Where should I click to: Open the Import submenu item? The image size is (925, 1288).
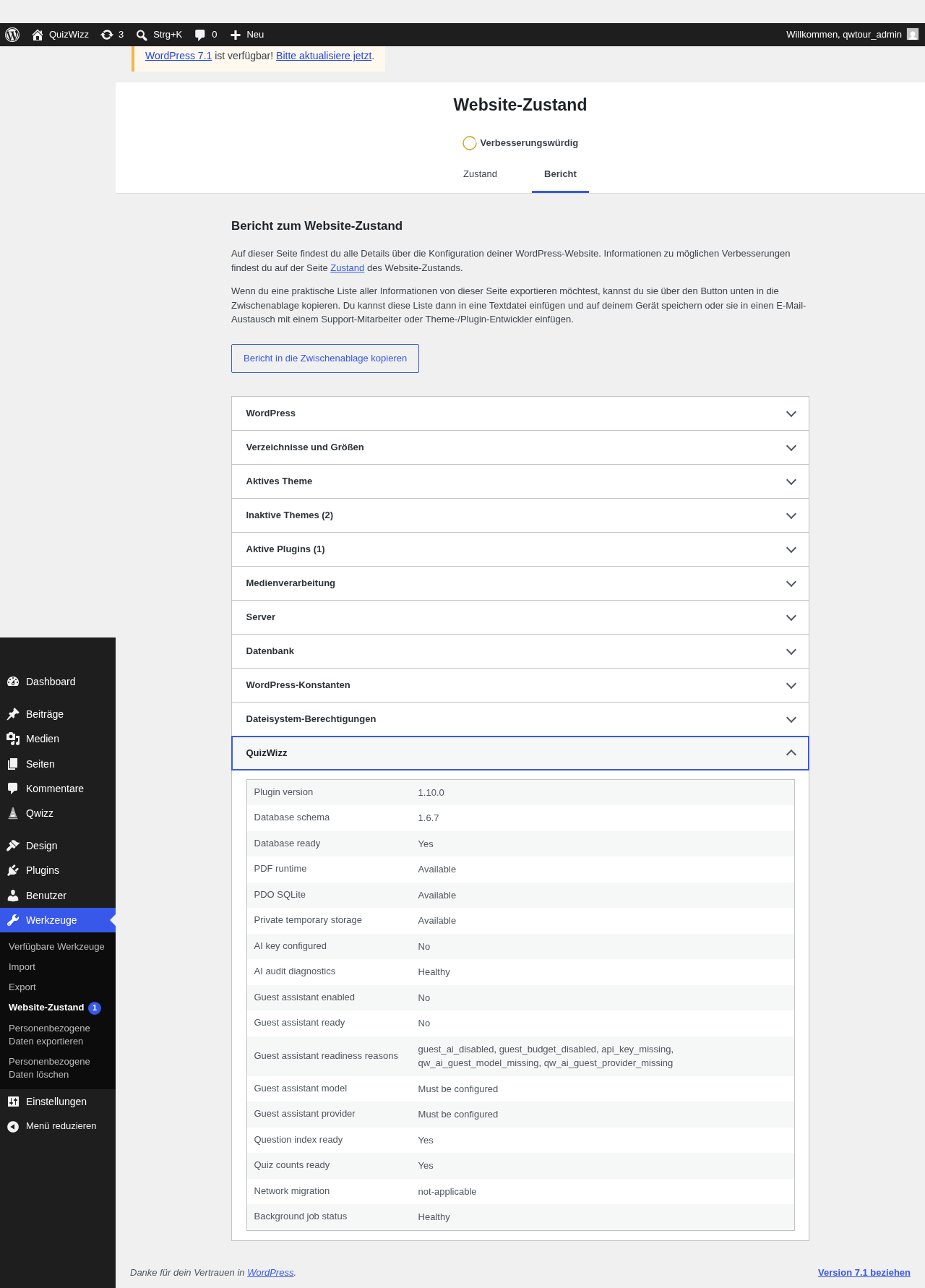22,967
